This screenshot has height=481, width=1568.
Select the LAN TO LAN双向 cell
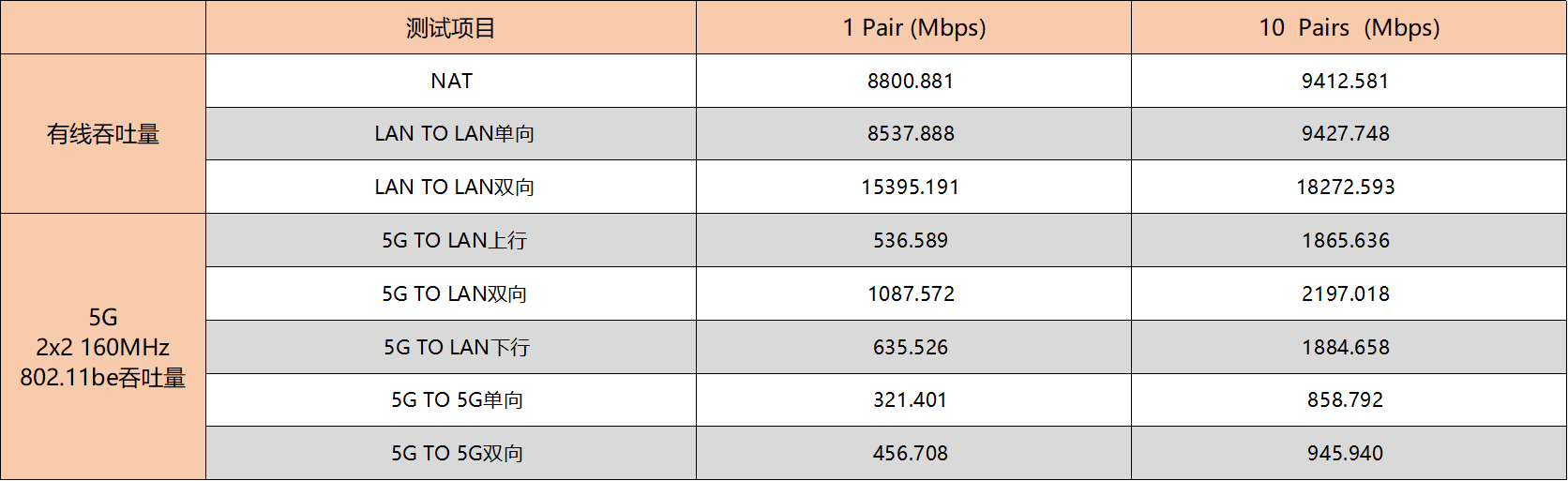(454, 188)
